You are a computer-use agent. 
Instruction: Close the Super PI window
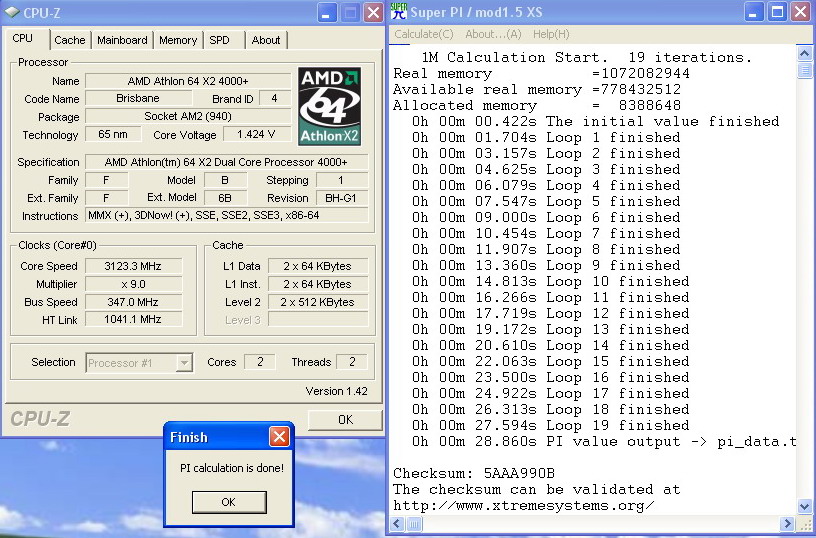click(x=801, y=11)
